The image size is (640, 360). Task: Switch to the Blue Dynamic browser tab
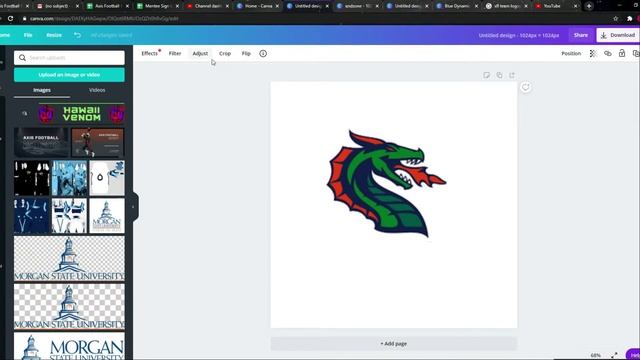click(x=457, y=6)
